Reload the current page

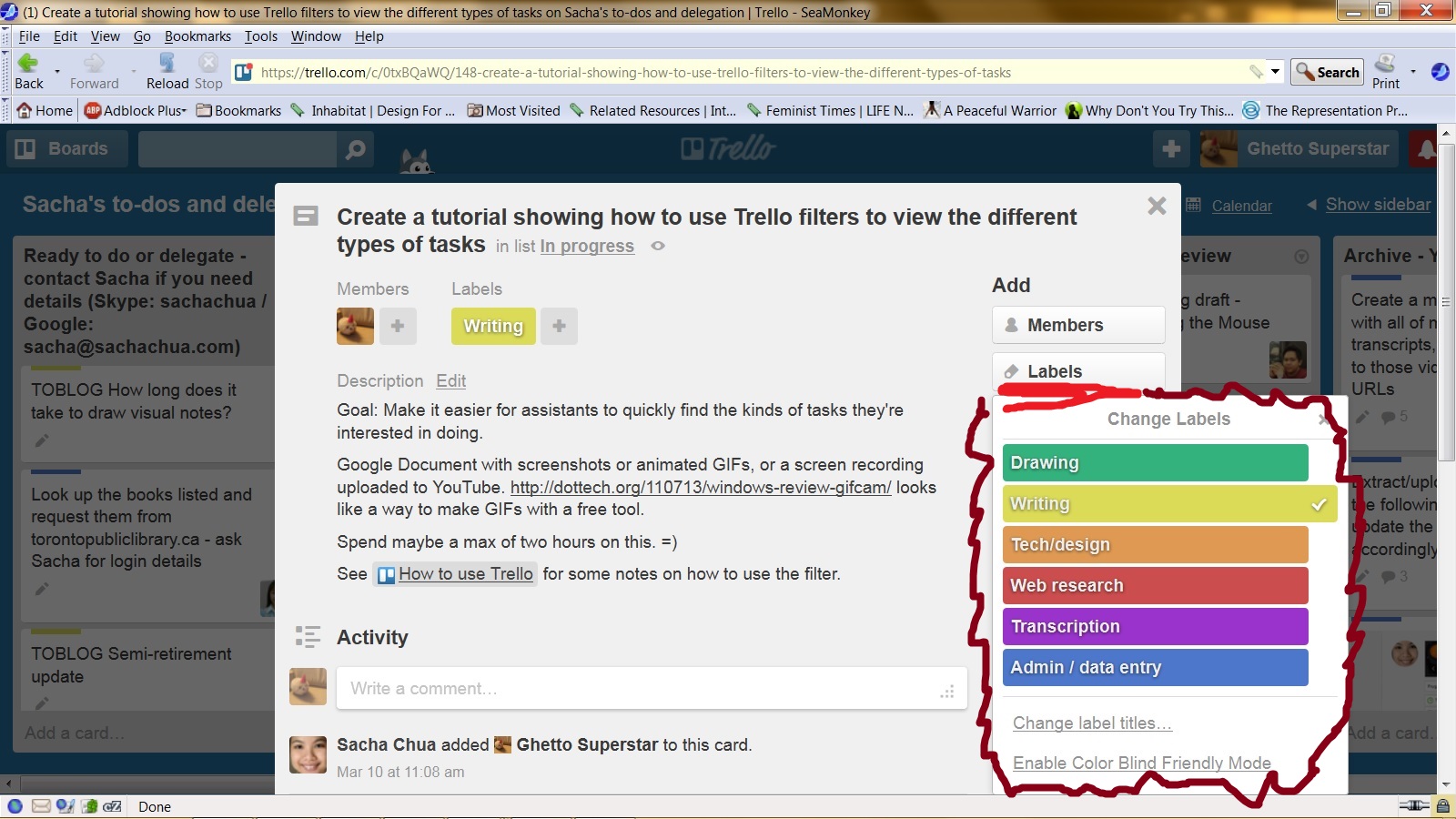tap(167, 71)
